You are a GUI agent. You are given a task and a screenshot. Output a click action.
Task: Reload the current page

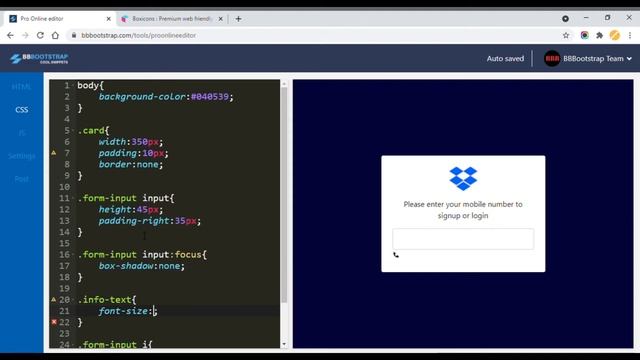[40, 36]
